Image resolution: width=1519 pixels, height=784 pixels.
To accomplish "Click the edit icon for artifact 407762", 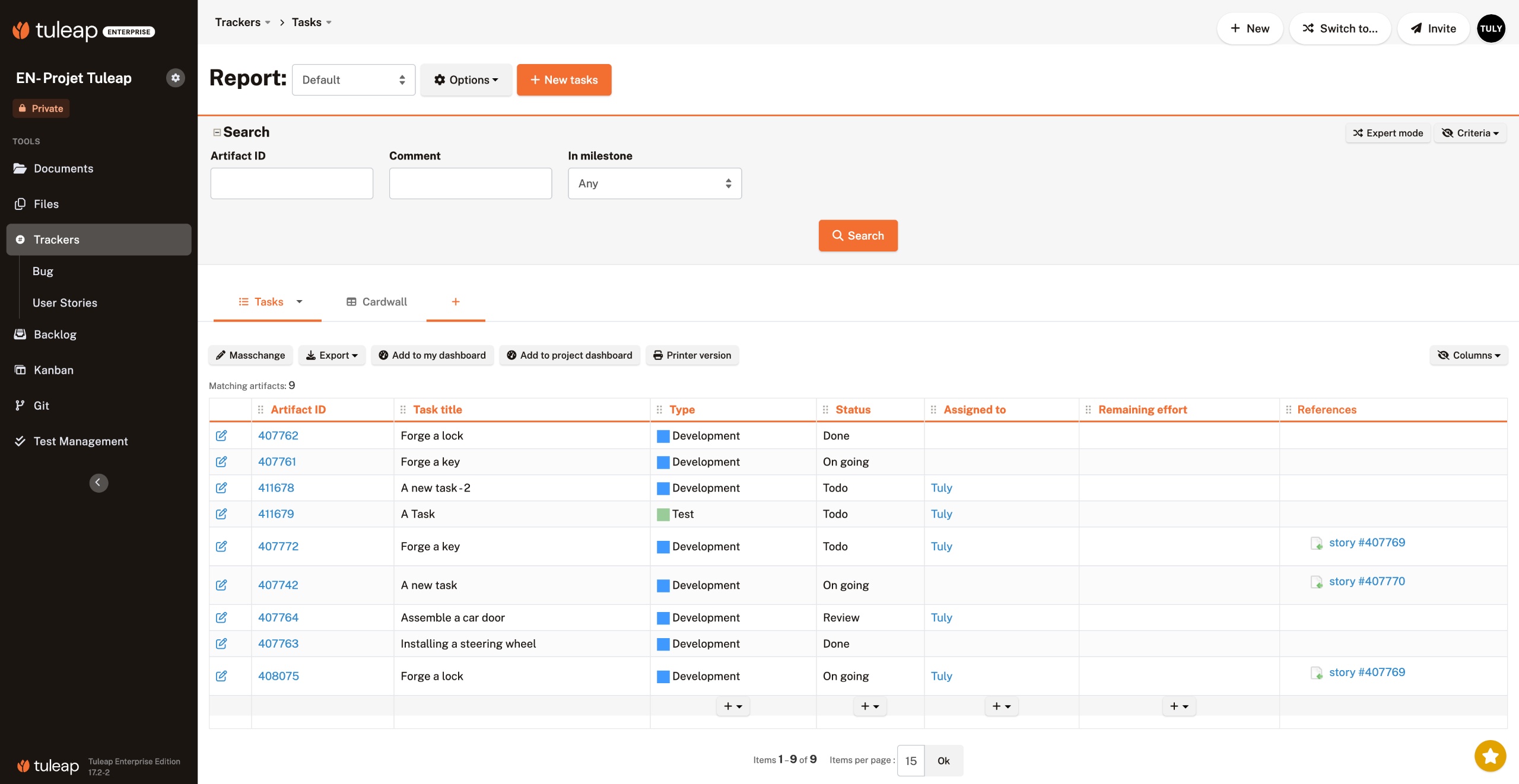I will (221, 436).
